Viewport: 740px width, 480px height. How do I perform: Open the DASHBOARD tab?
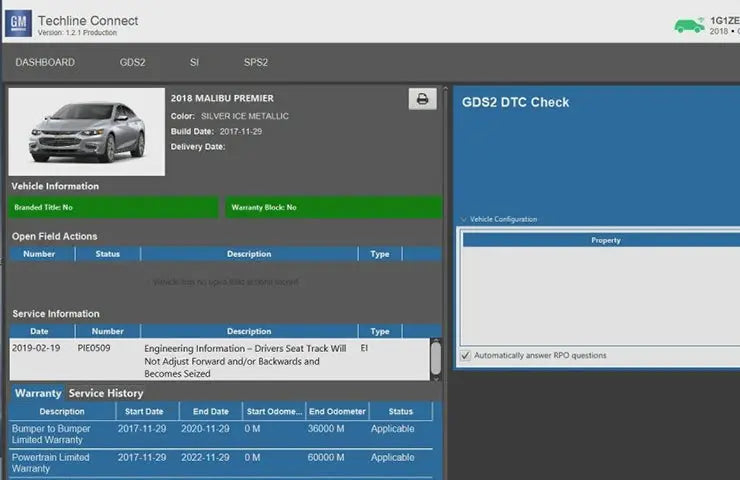point(45,62)
